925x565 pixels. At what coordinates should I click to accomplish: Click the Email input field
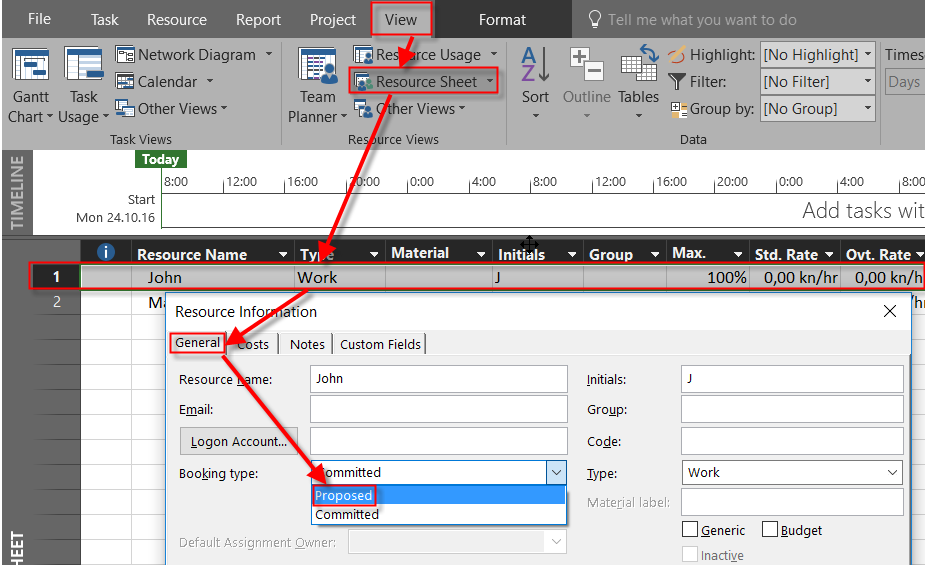tap(438, 410)
